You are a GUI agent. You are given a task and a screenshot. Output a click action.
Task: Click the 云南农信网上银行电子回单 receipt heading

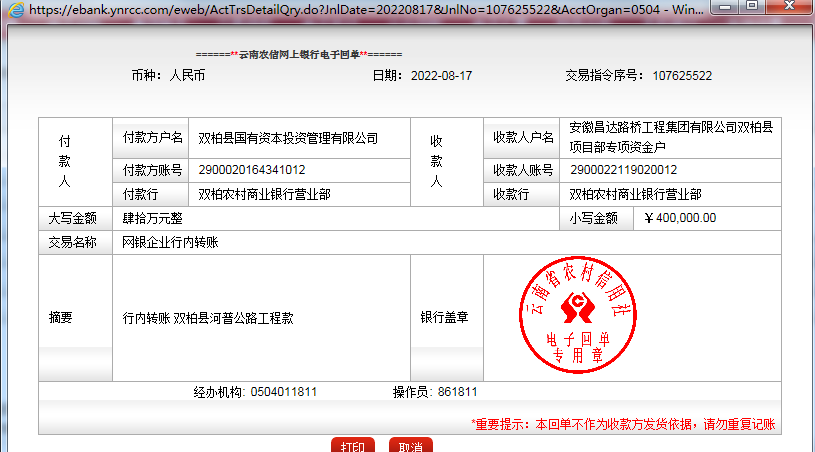[x=299, y=53]
